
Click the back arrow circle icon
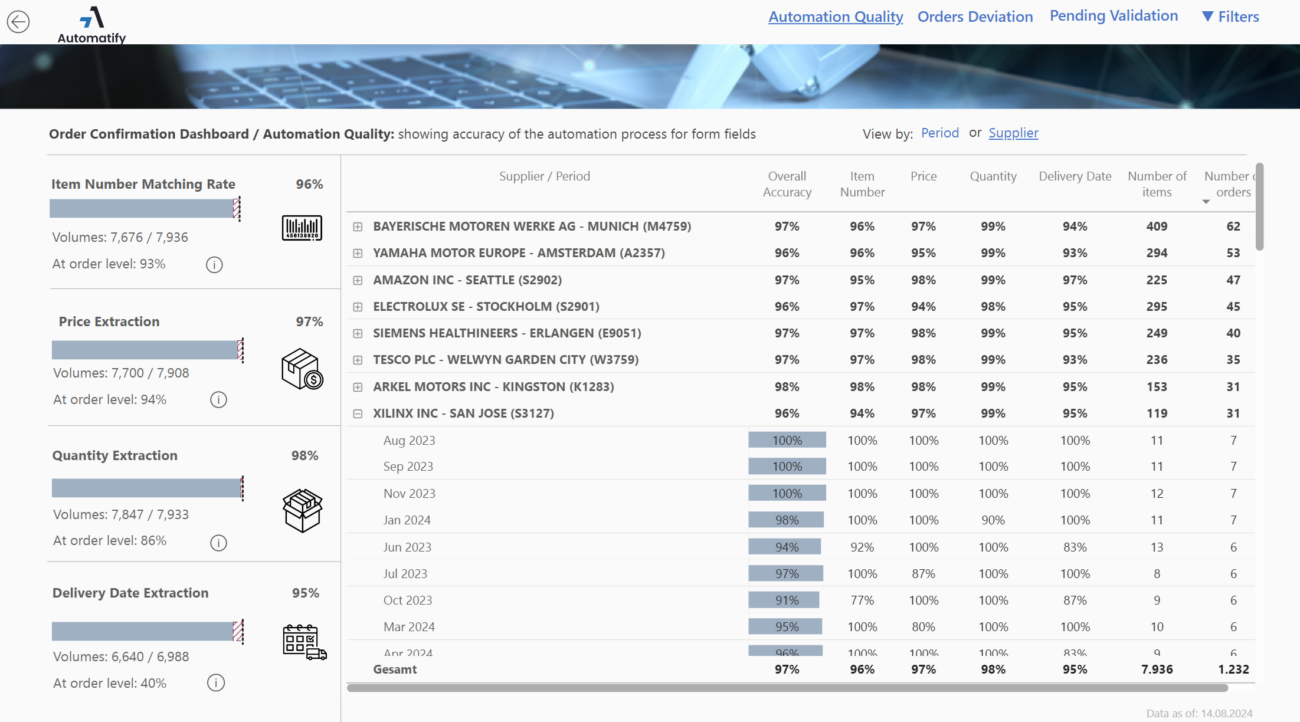pyautogui.click(x=18, y=22)
